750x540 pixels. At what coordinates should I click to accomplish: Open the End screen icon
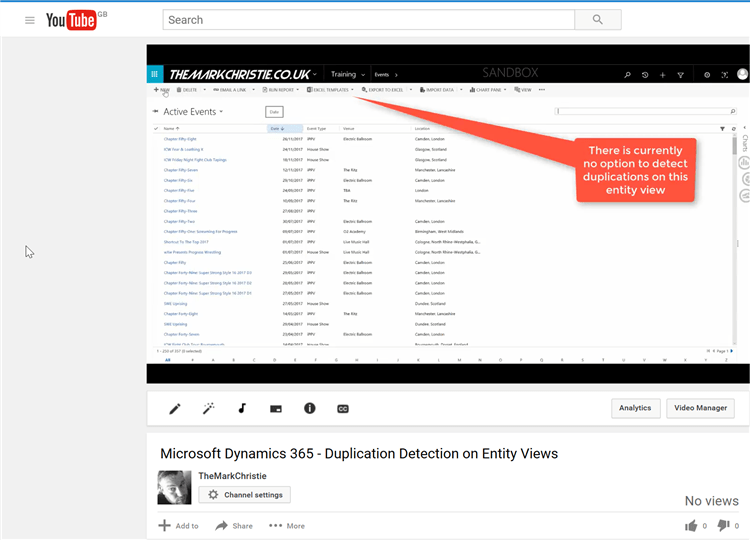pos(276,409)
